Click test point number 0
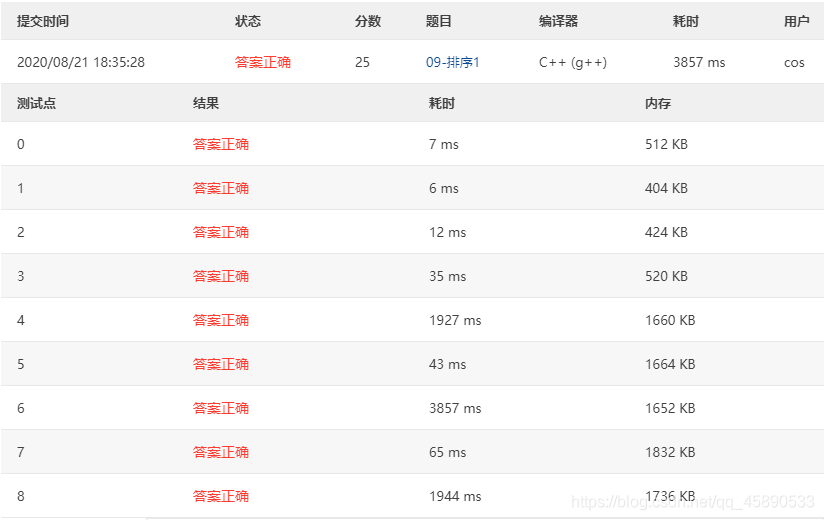Image resolution: width=824 pixels, height=520 pixels. point(20,144)
